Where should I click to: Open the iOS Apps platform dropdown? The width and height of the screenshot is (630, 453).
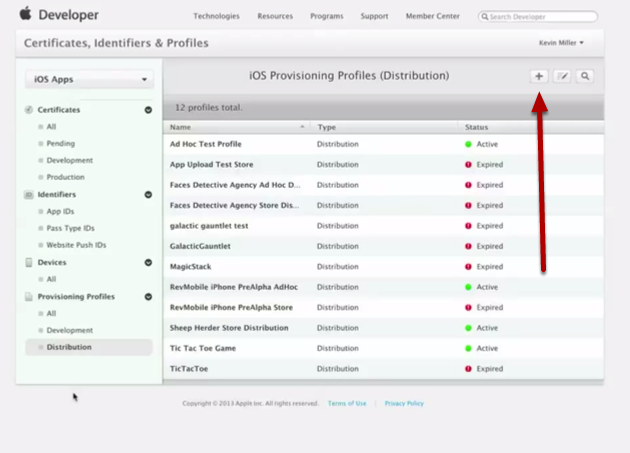point(89,79)
